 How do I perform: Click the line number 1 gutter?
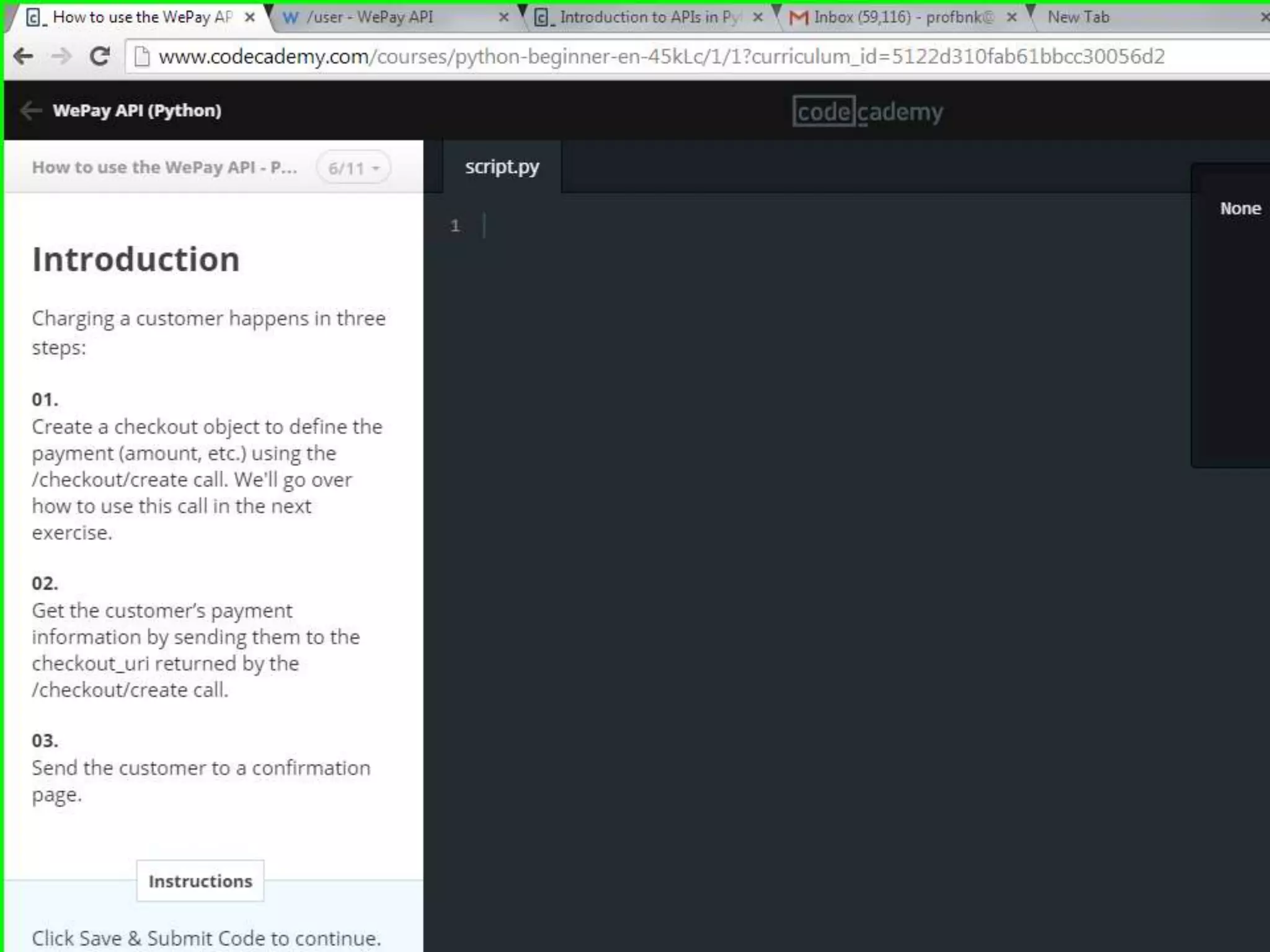pos(455,226)
